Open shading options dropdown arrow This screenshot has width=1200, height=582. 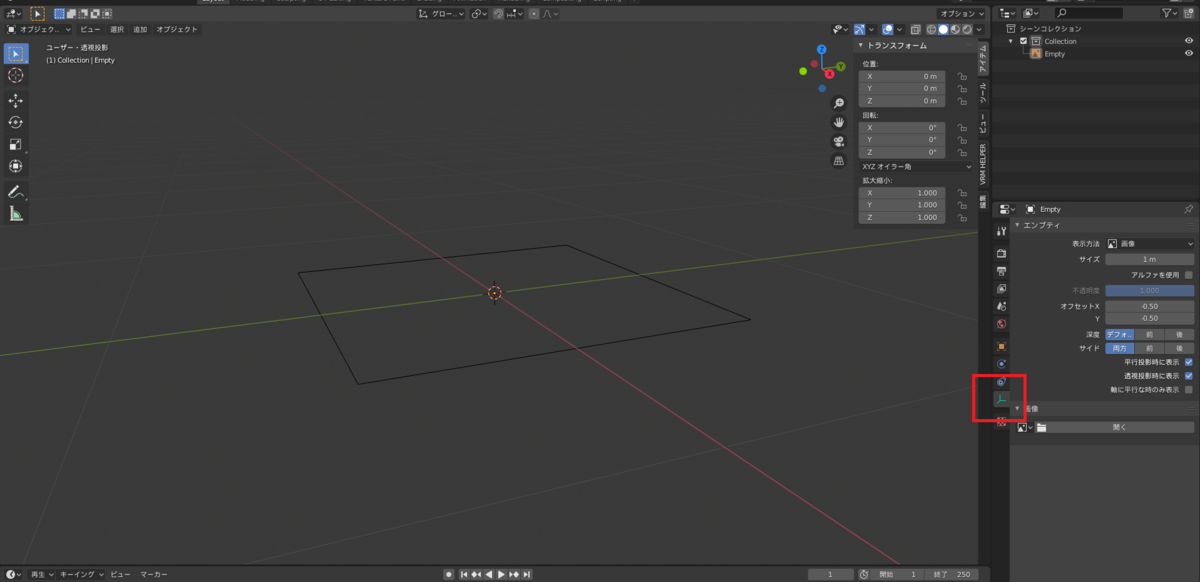979,30
